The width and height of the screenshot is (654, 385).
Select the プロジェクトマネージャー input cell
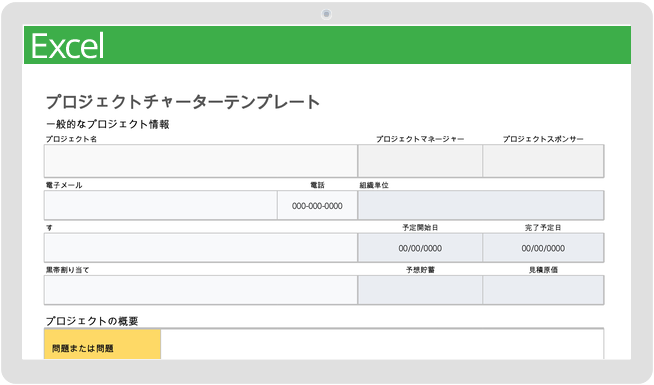(420, 161)
